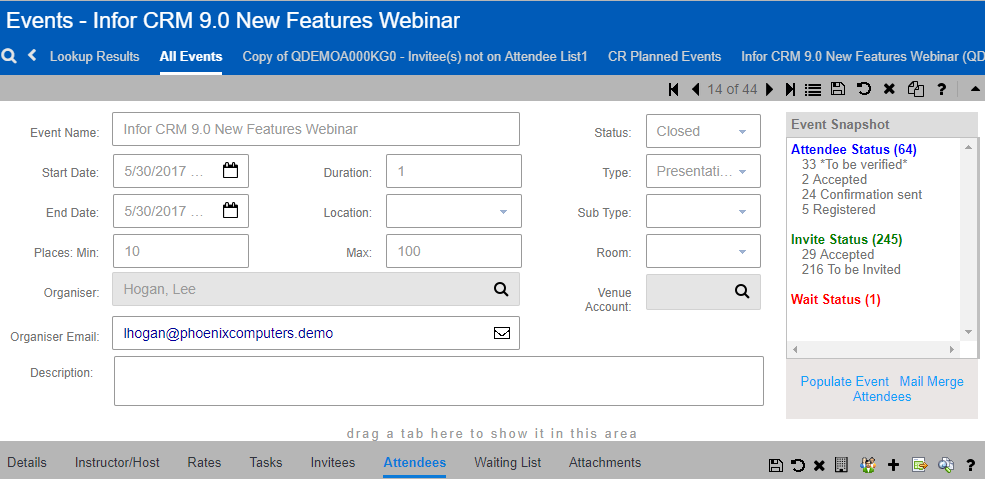Image resolution: width=985 pixels, height=483 pixels.
Task: Open help from the top toolbar
Action: [941, 89]
